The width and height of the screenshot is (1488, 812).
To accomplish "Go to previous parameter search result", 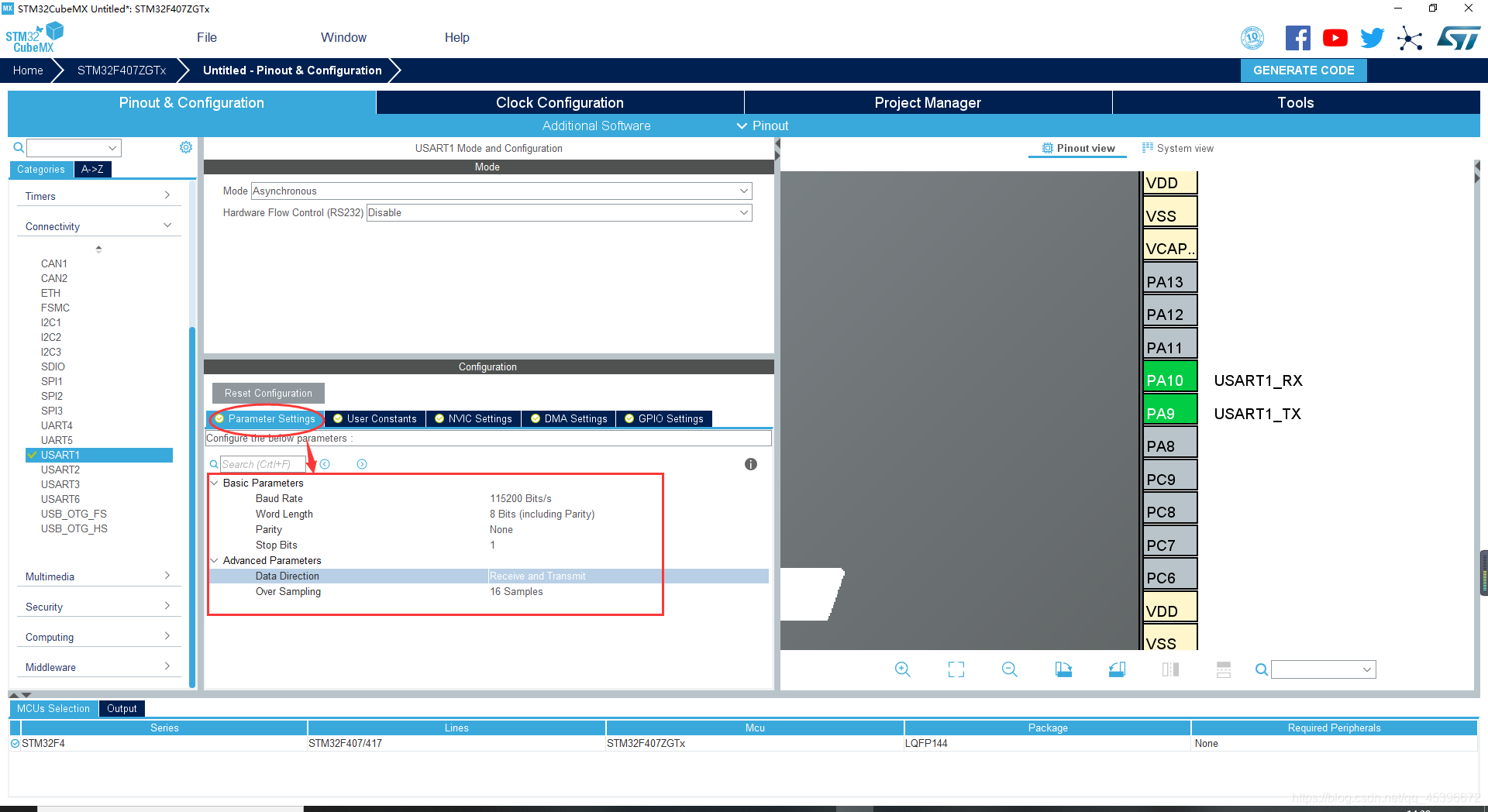I will point(325,464).
